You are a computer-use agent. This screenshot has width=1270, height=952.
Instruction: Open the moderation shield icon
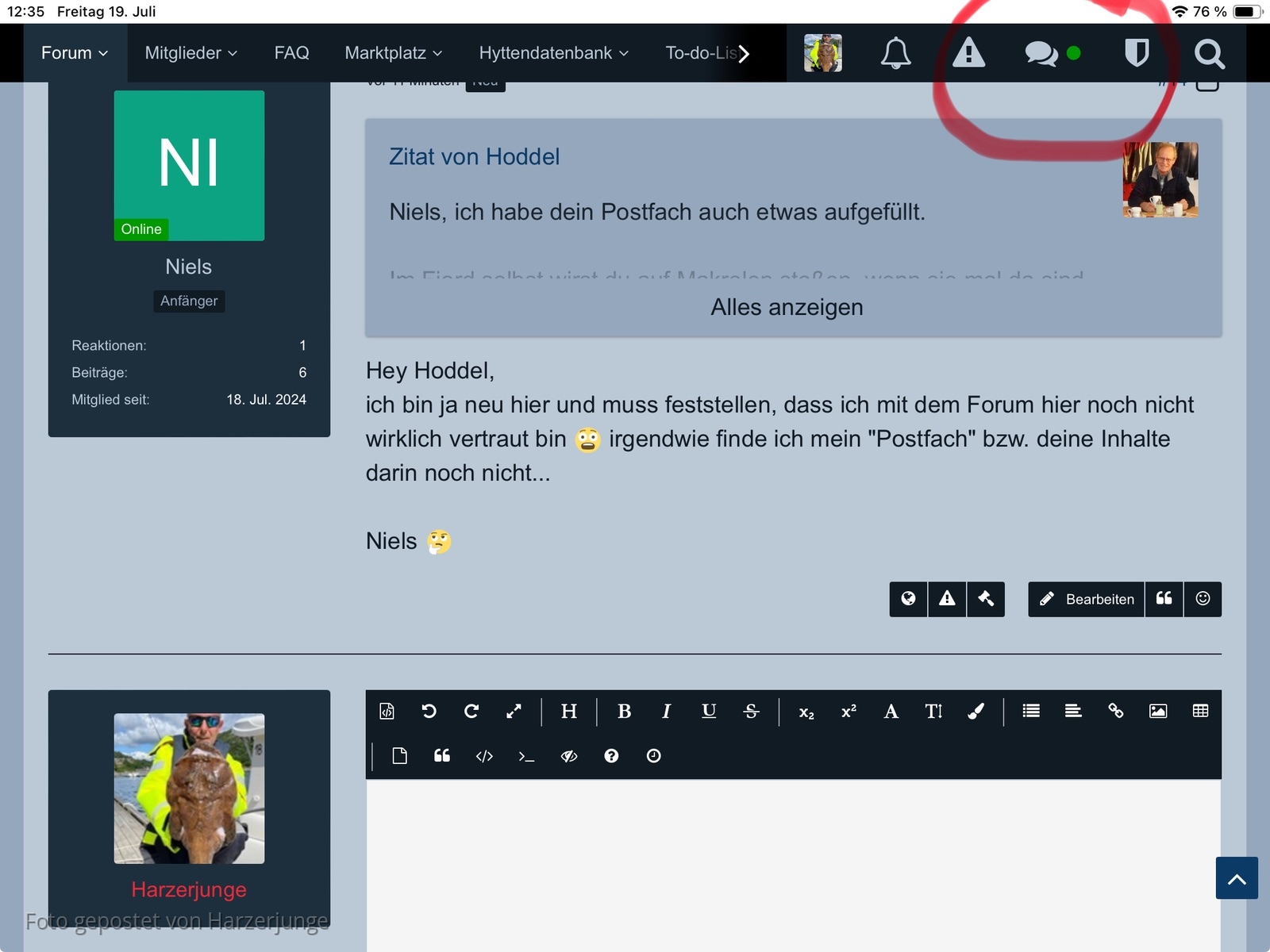point(1137,53)
